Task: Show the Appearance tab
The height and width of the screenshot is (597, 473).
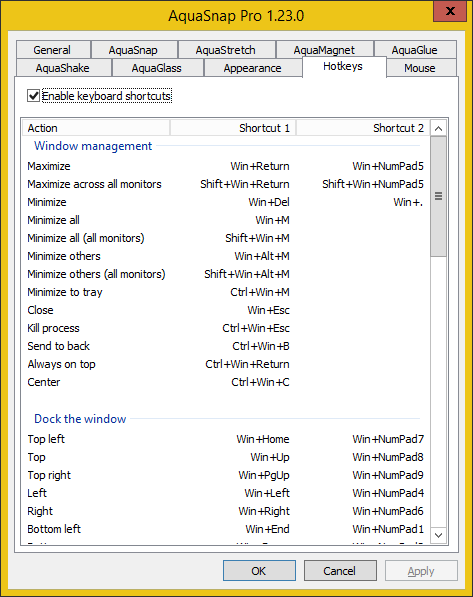Action: 253,68
